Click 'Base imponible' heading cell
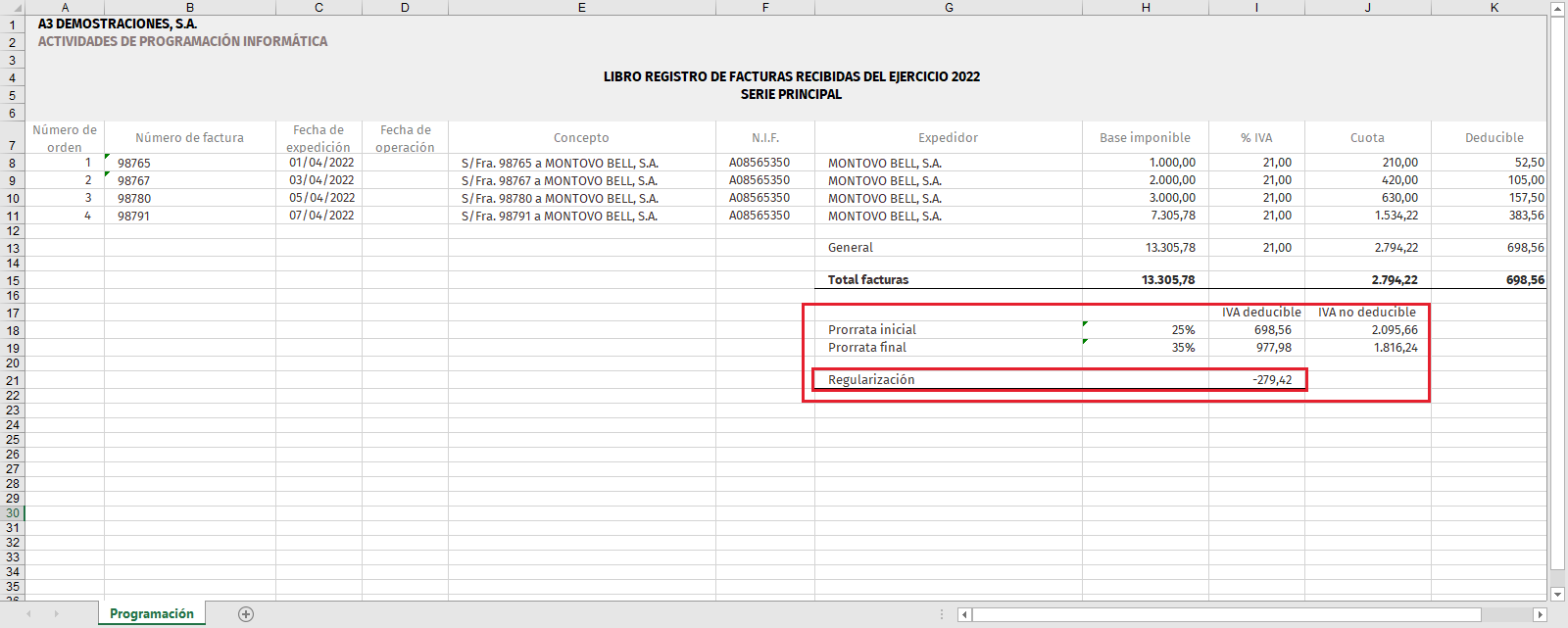Image resolution: width=1568 pixels, height=628 pixels. click(1146, 138)
